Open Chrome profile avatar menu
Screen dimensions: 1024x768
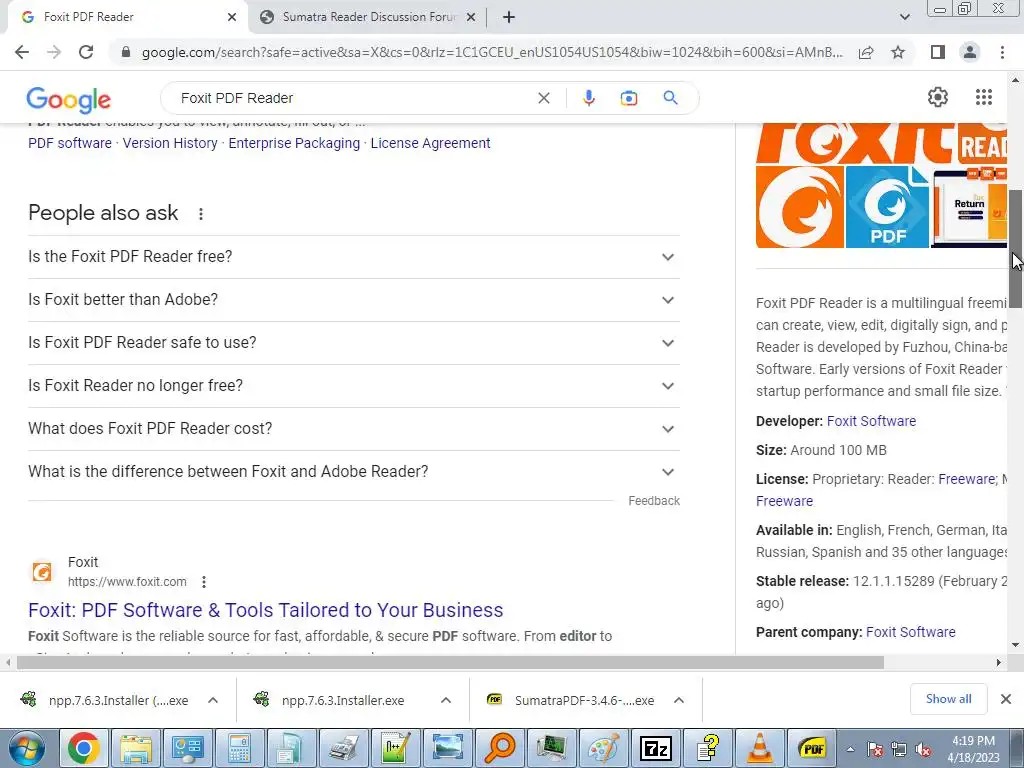click(970, 52)
